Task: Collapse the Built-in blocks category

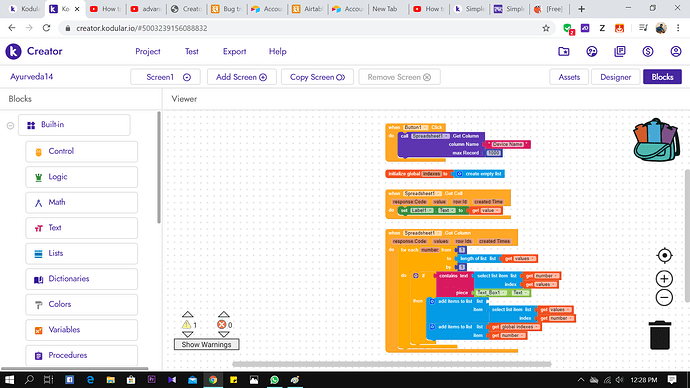Action: (x=10, y=125)
